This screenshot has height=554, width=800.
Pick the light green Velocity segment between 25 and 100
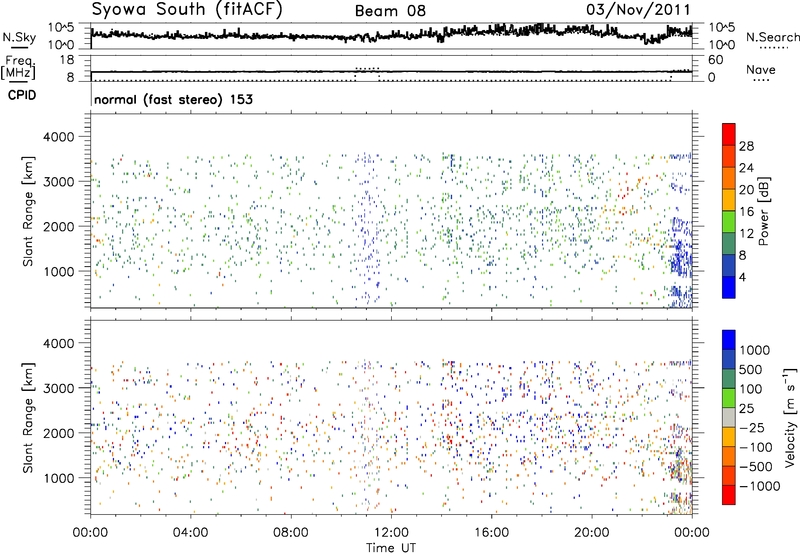click(x=729, y=398)
